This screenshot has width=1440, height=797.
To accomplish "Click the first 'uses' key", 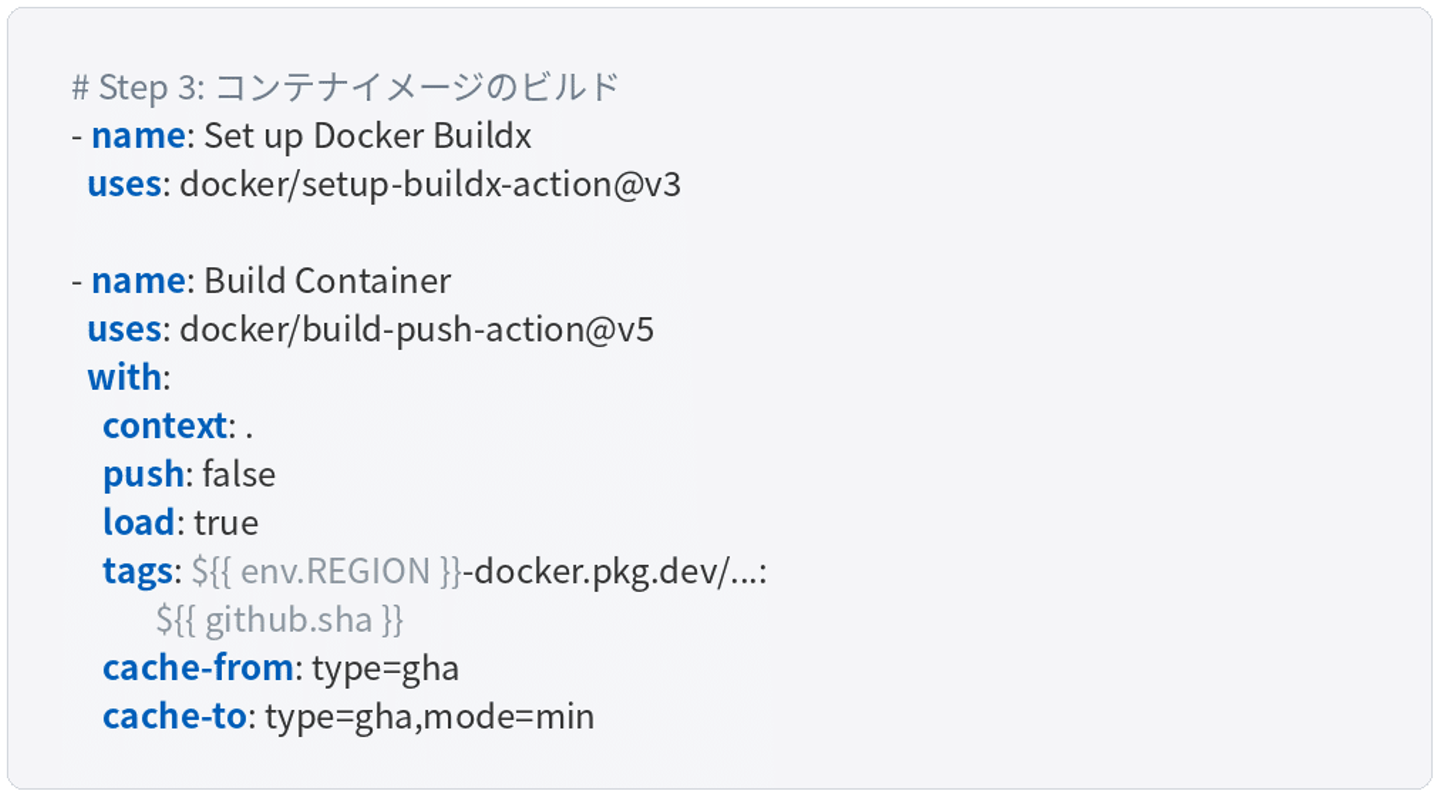I will point(124,185).
